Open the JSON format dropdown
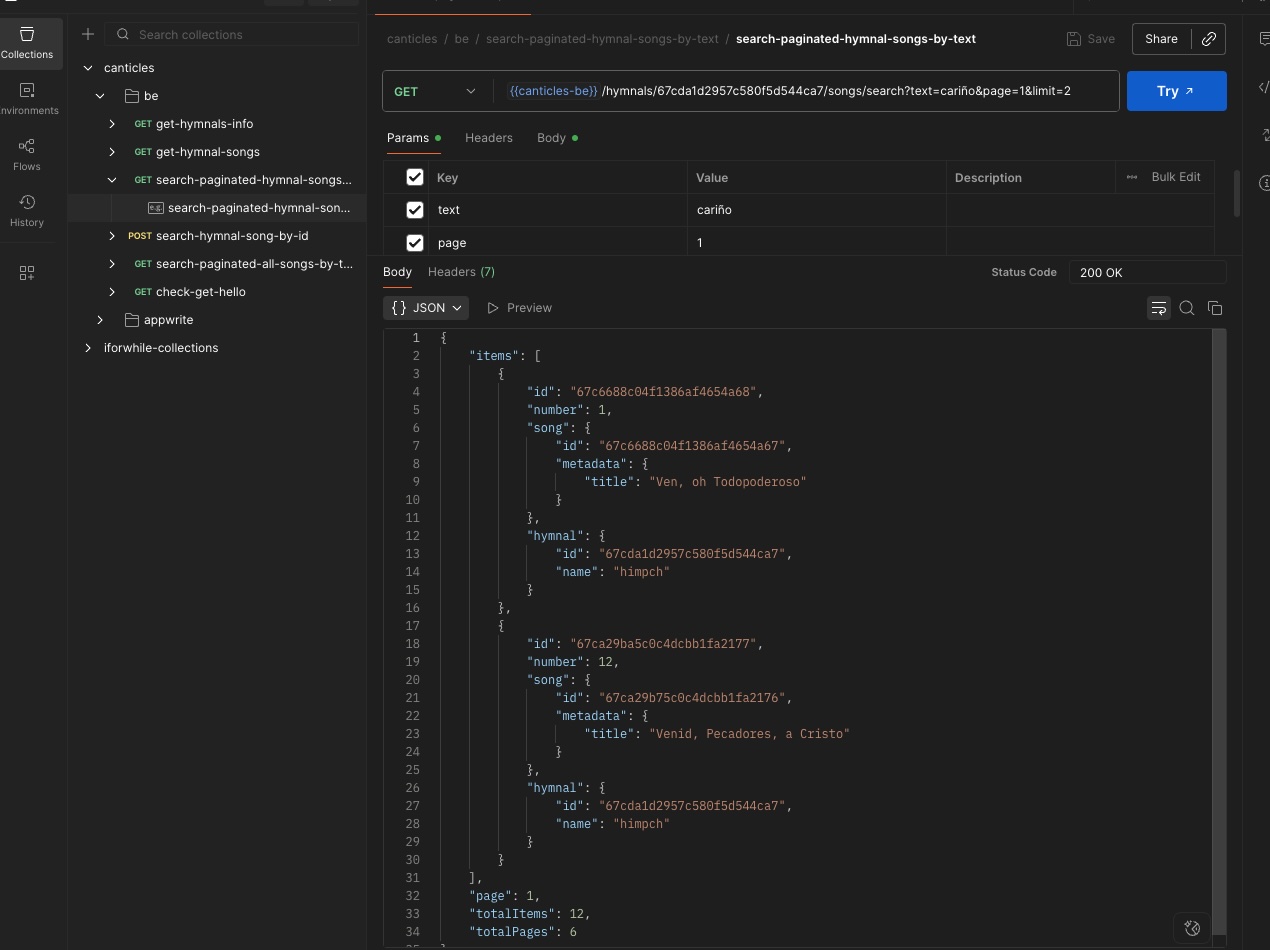This screenshot has height=950, width=1270. [x=426, y=308]
